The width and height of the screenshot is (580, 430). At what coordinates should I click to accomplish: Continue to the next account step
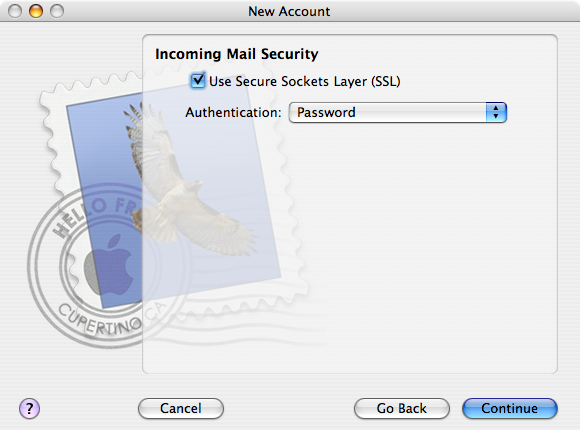click(510, 409)
